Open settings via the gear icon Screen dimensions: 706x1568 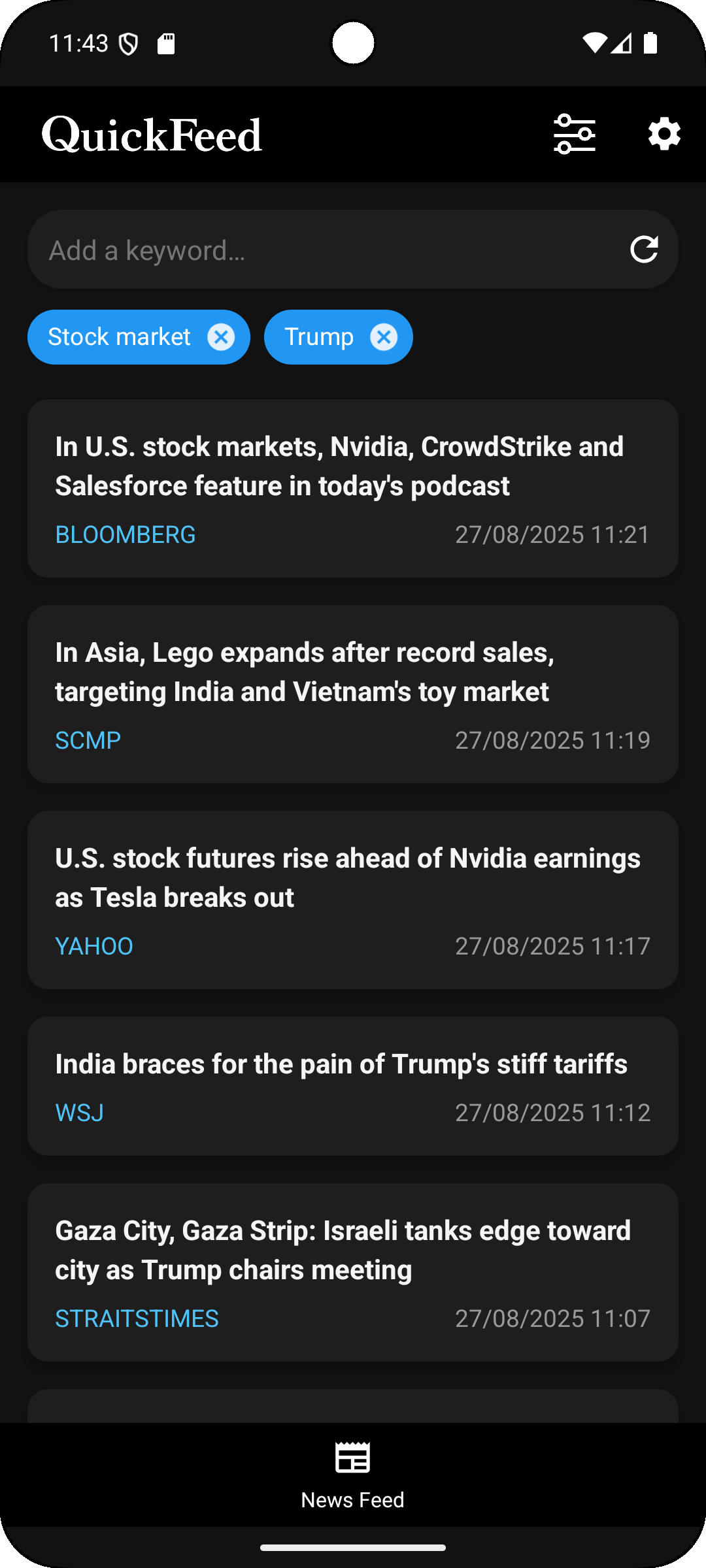[664, 134]
